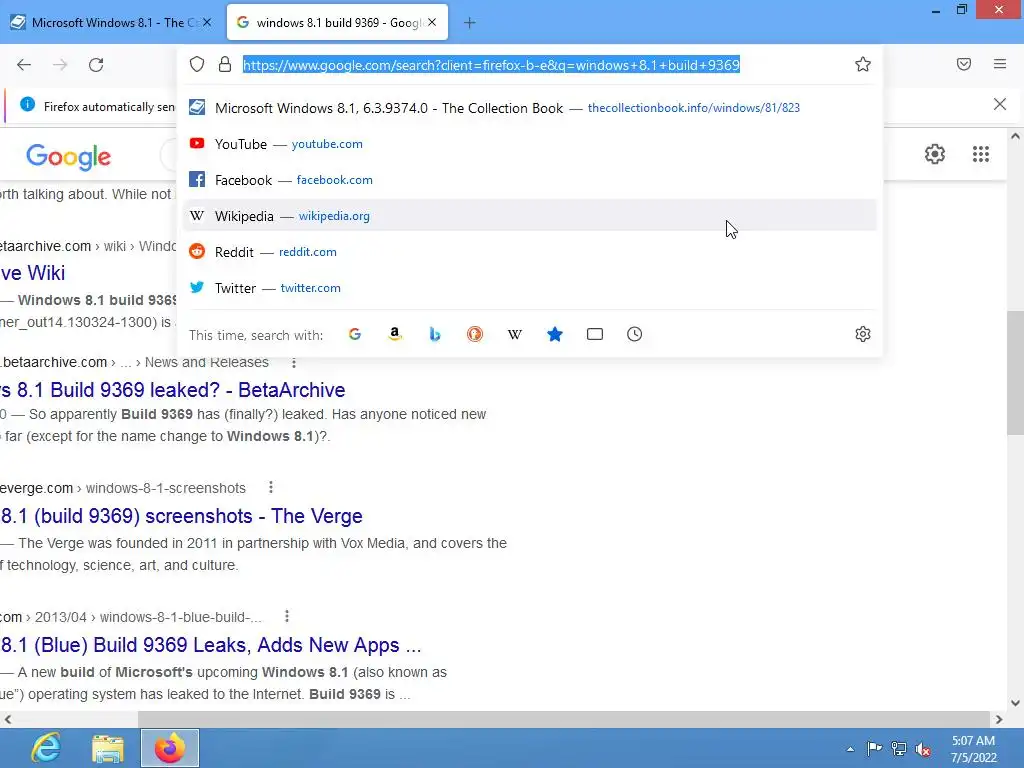Open 'screenshots - The Verge' result
The width and height of the screenshot is (1024, 768).
point(182,516)
